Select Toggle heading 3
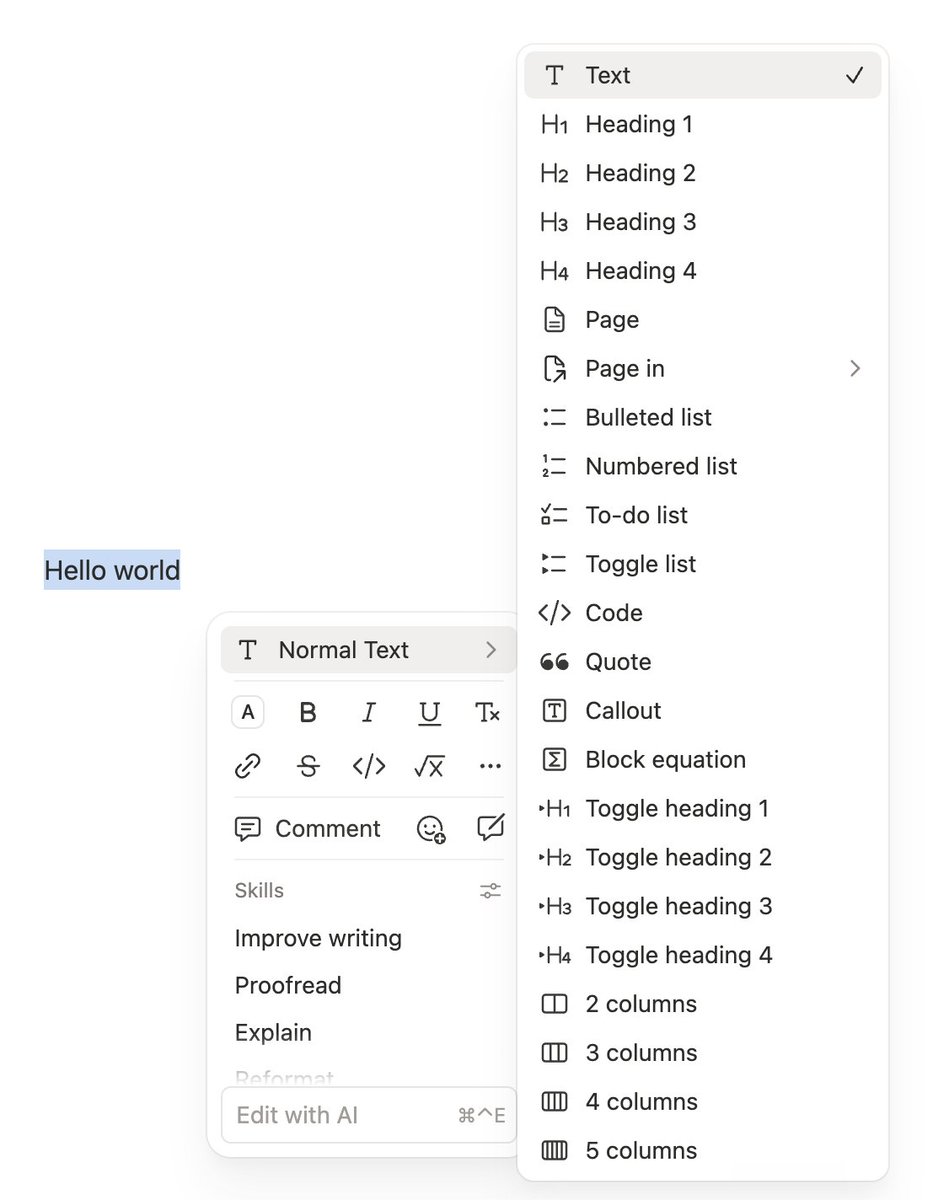Screen dimensions: 949x1200 [703, 906]
